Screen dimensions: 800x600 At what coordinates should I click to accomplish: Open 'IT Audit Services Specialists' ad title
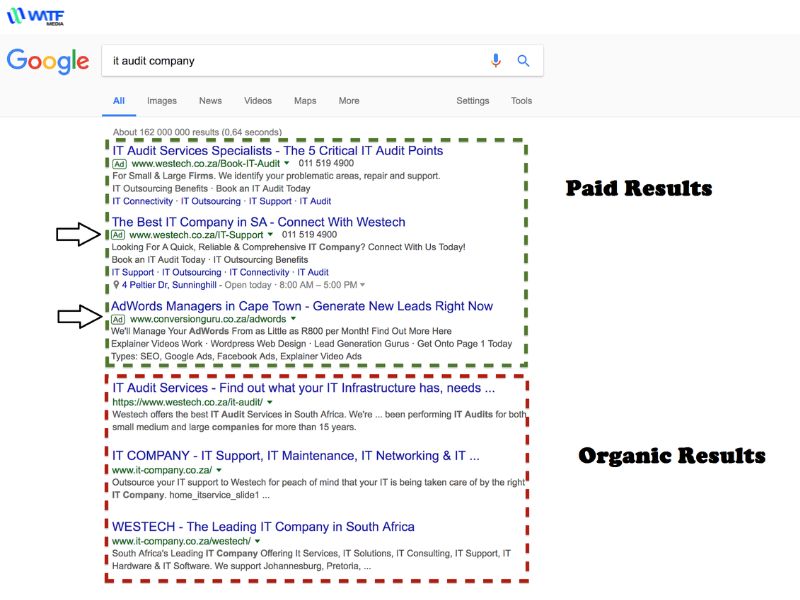278,151
